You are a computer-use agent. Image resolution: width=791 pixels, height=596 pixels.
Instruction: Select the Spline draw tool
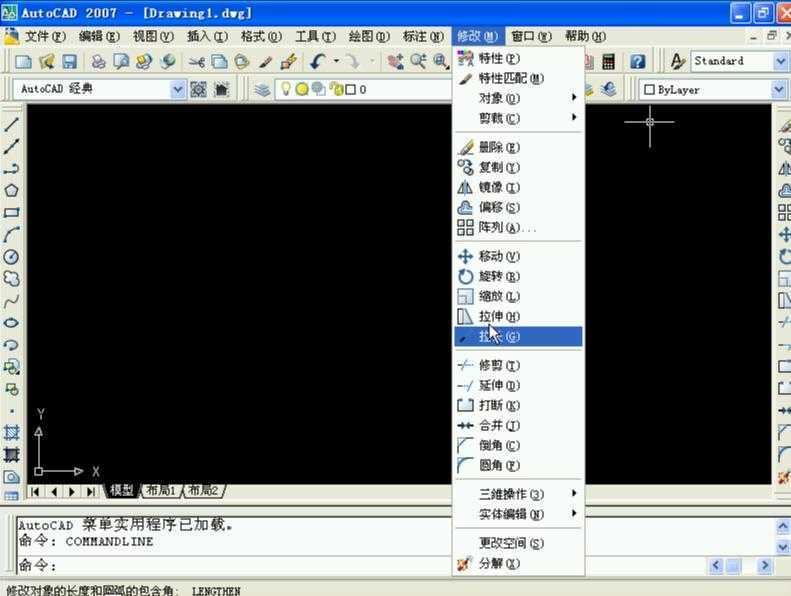click(11, 301)
